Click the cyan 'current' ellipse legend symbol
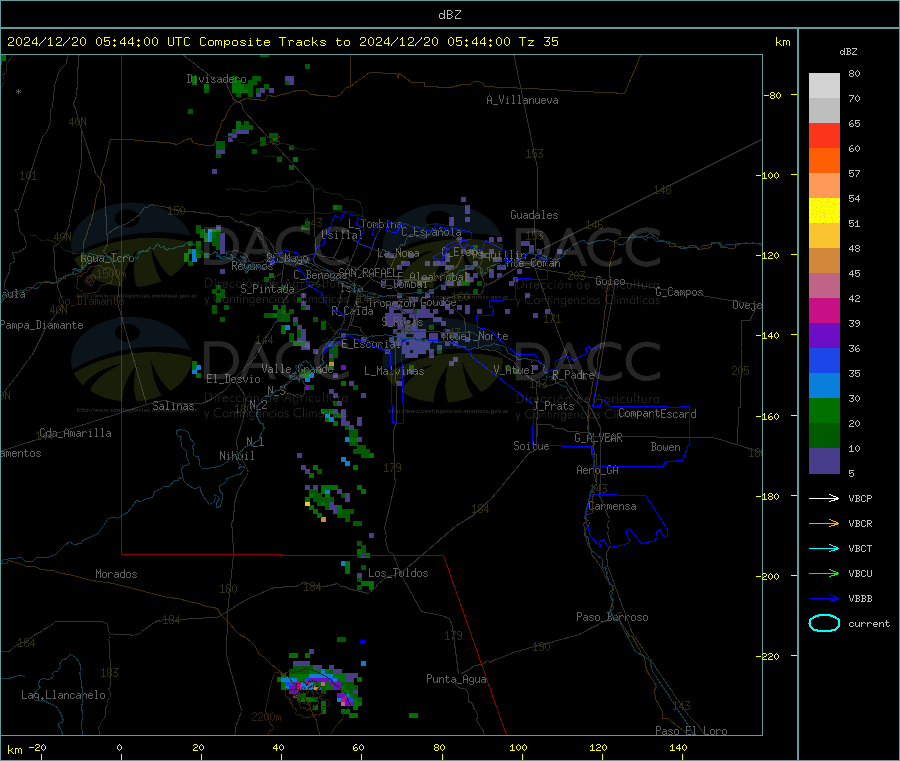 point(824,623)
